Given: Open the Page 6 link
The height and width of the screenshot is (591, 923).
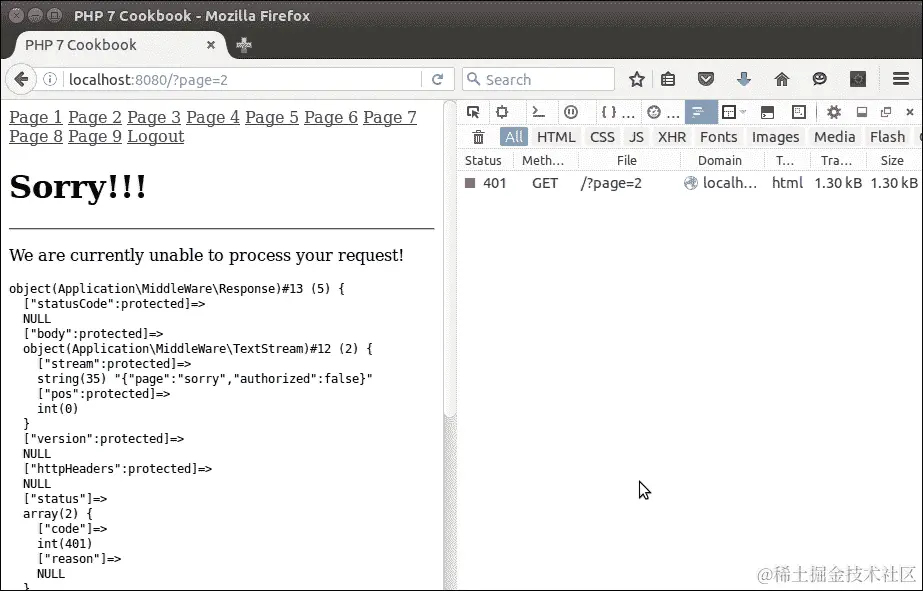Looking at the screenshot, I should [331, 118].
